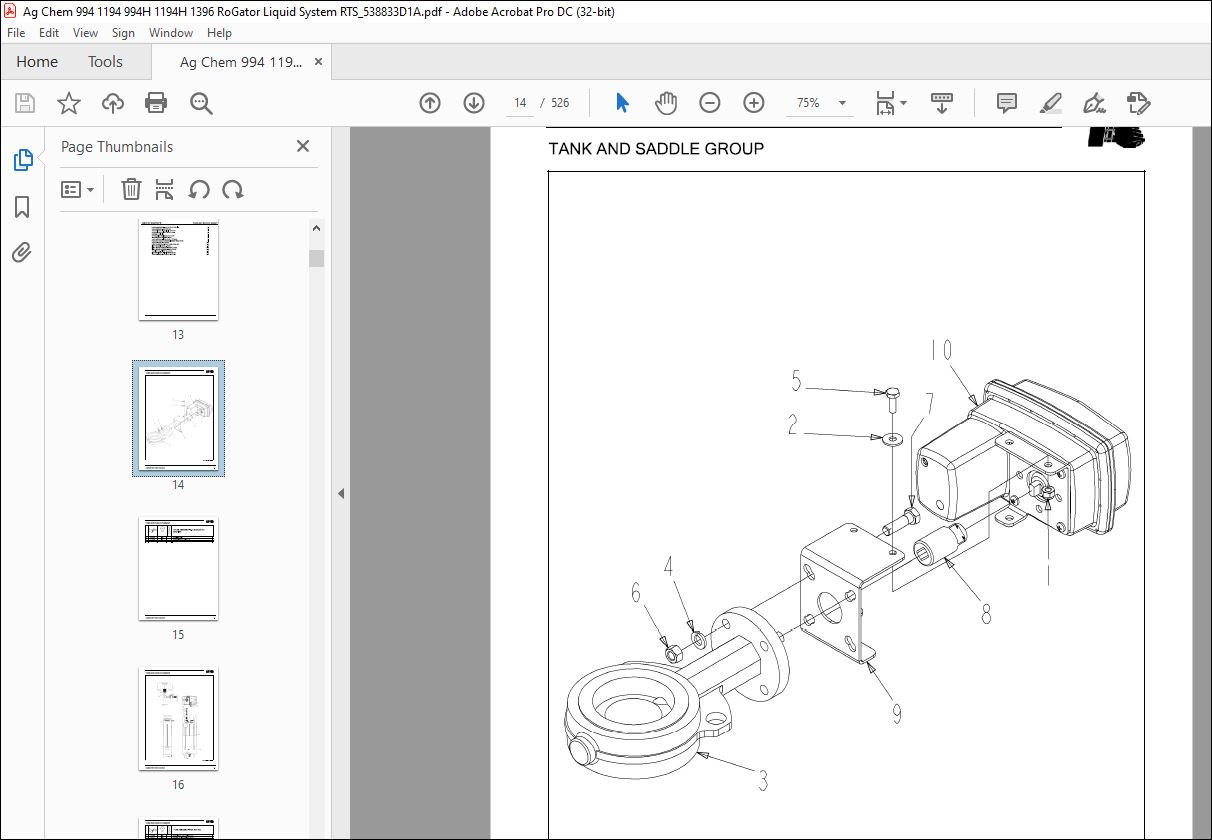The image size is (1212, 840).
Task: Open the print pages scissors icon
Action: click(x=165, y=189)
